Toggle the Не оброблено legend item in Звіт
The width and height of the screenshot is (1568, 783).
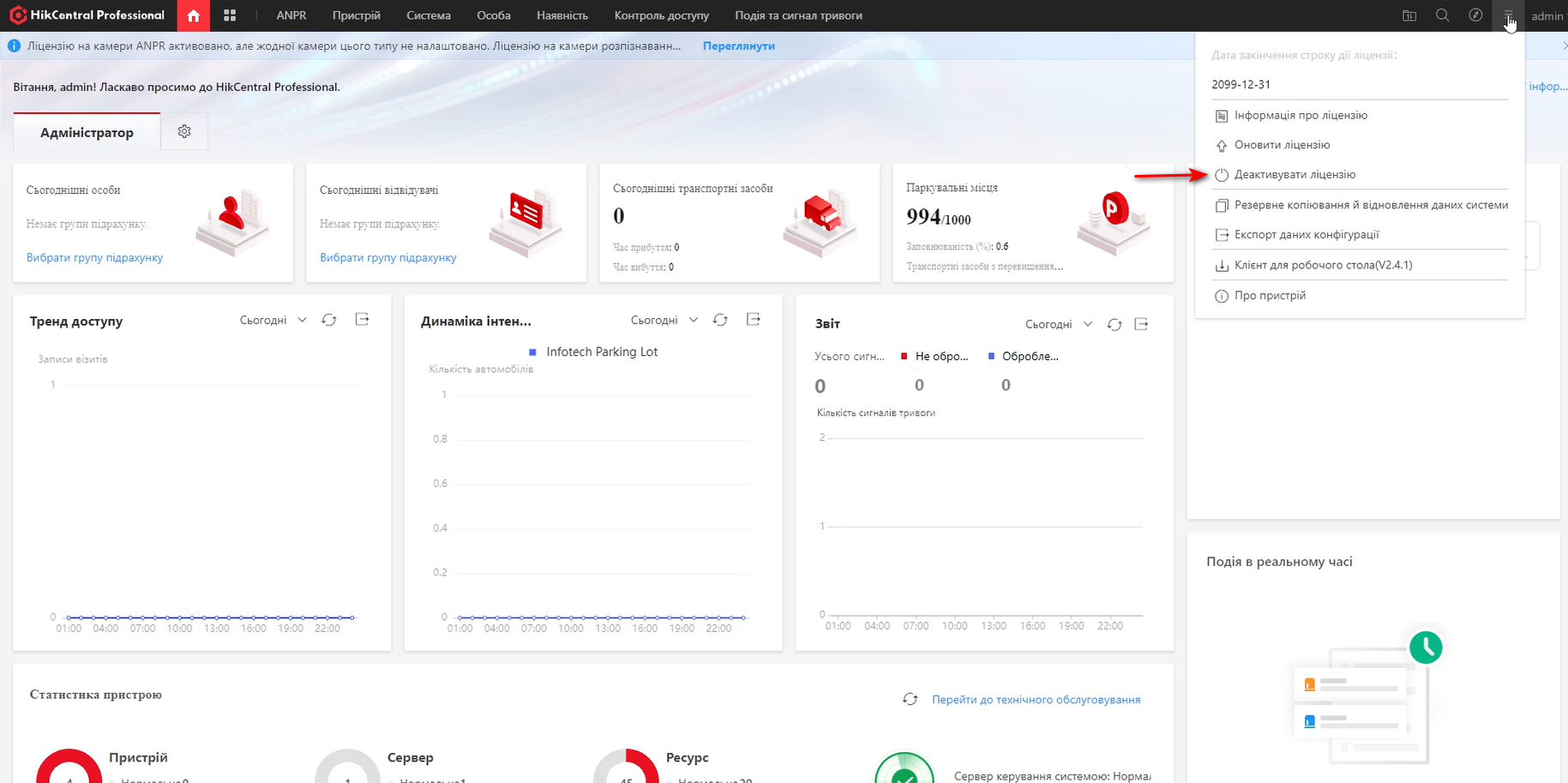934,356
